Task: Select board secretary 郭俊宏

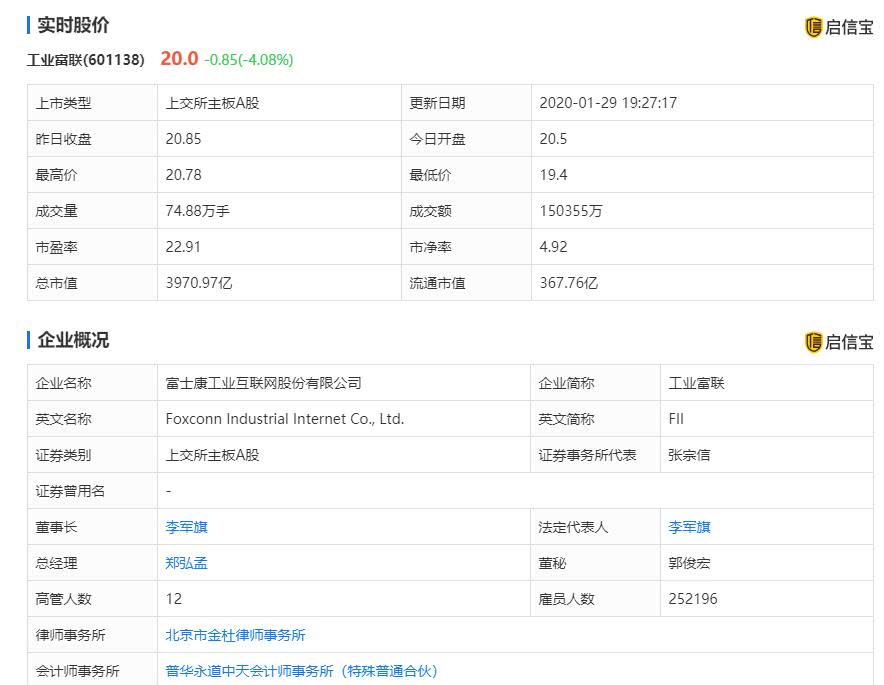Action: (689, 563)
